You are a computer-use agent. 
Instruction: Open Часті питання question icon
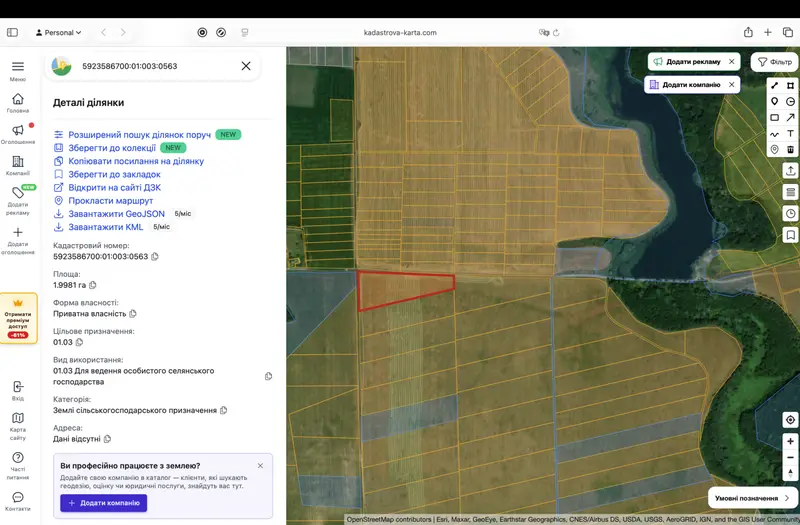18,457
